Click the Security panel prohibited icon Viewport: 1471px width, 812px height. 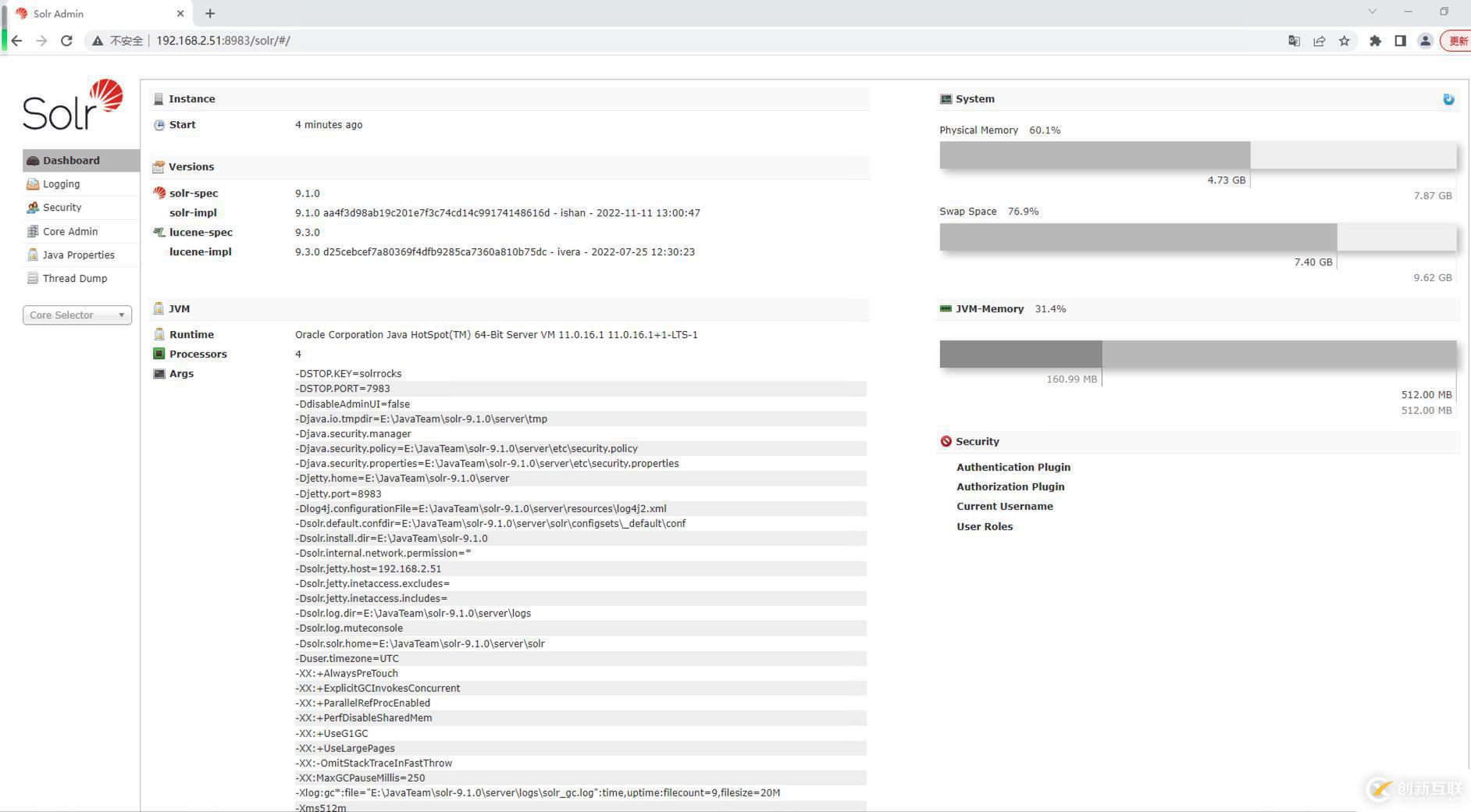click(946, 441)
